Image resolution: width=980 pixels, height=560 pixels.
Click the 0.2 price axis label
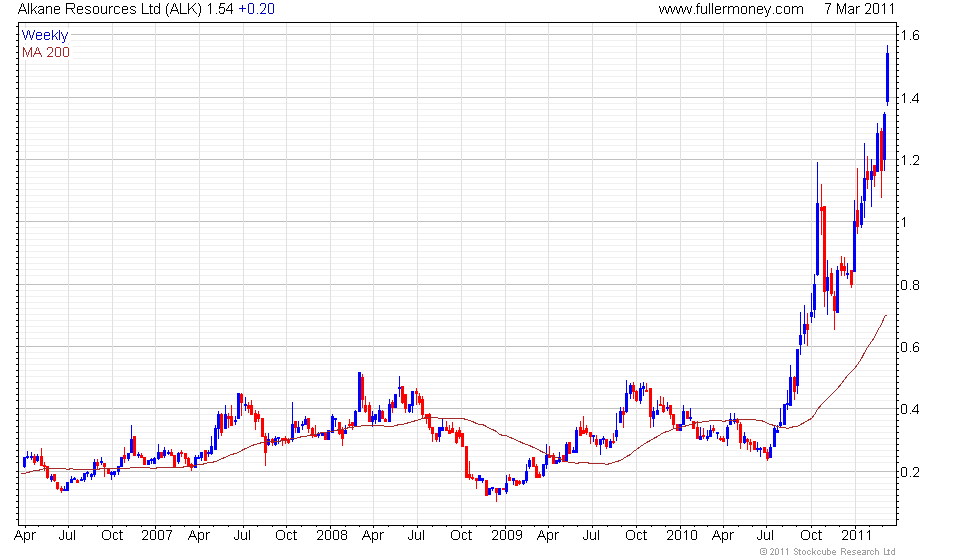click(910, 472)
